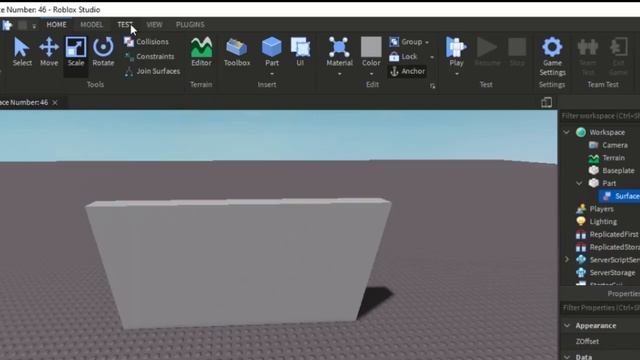Click the Group button
Viewport: 640px width, 360px height.
(406, 42)
